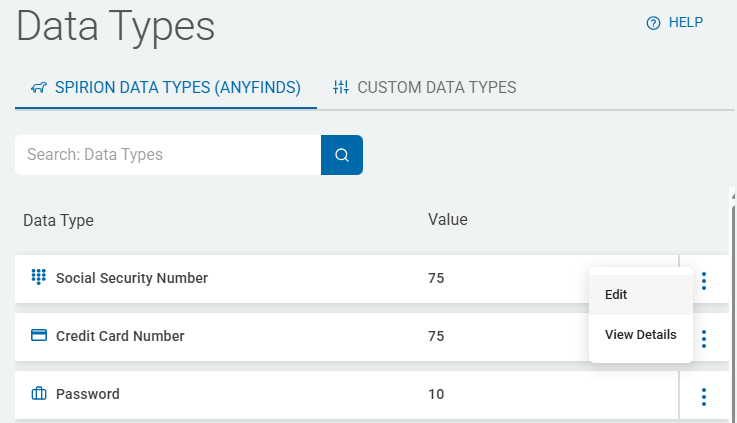Select View Details in the popup menu

click(x=640, y=335)
